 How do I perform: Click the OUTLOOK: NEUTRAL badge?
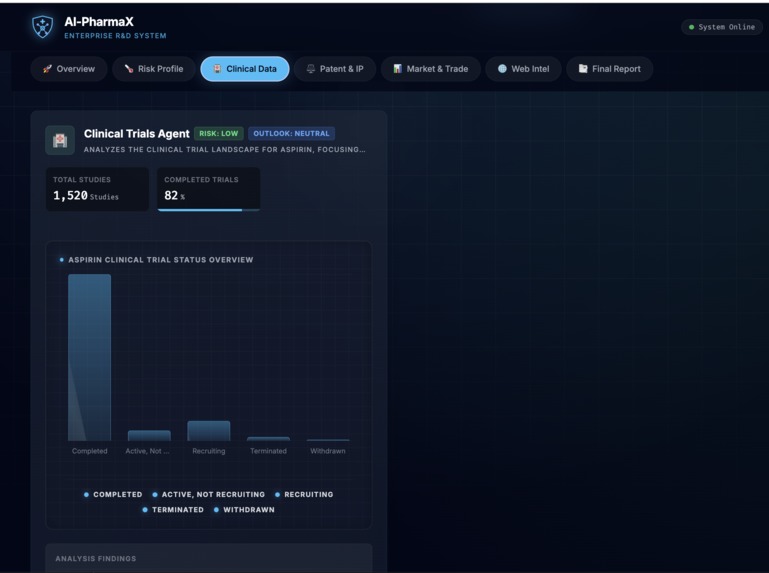291,133
